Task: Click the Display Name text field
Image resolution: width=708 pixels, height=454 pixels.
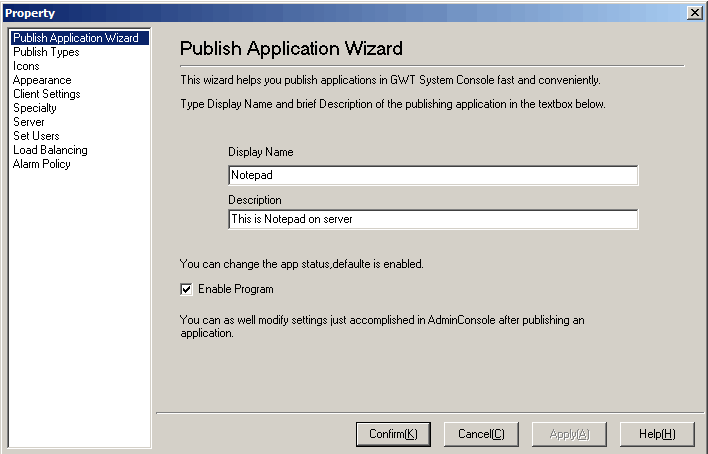Action: click(x=432, y=175)
